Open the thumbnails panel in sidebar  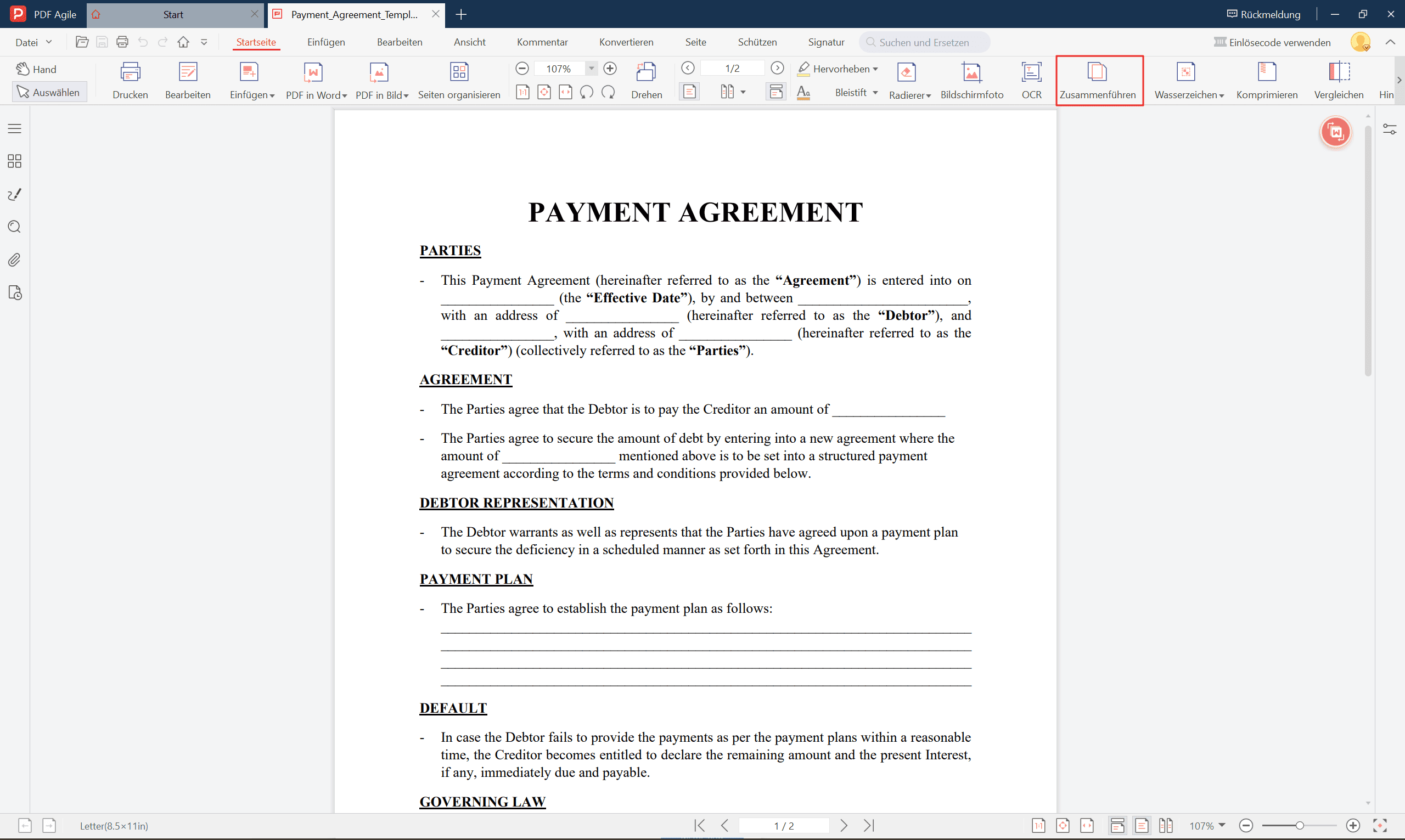(x=15, y=161)
